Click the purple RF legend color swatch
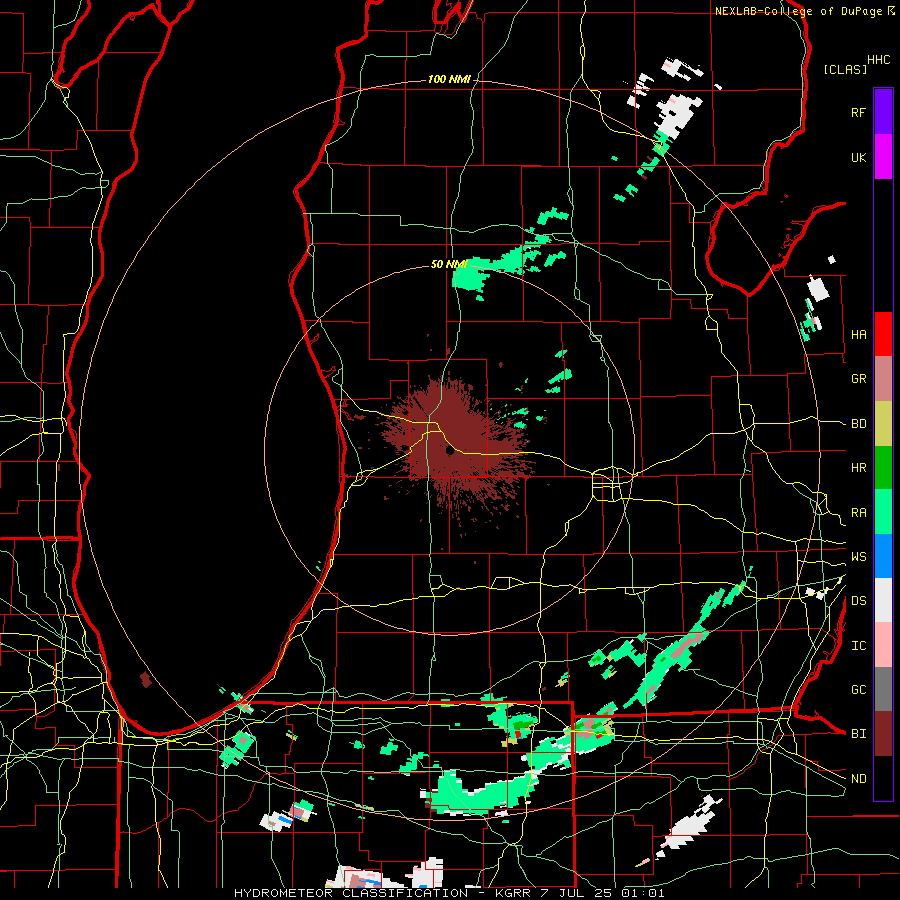This screenshot has height=900, width=900. [883, 112]
